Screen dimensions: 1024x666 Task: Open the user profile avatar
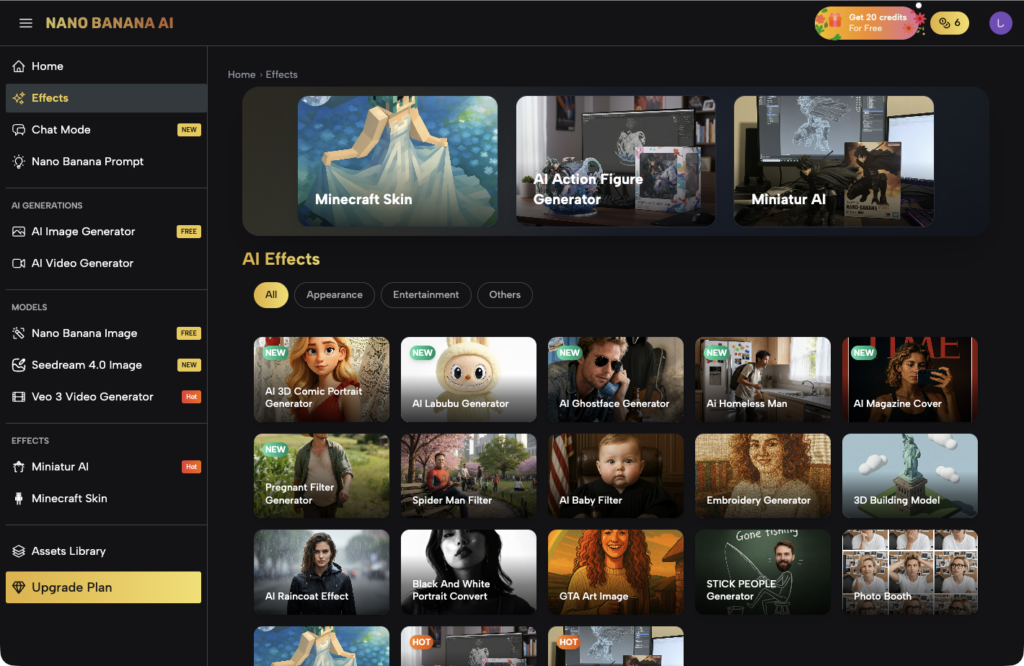point(1000,23)
